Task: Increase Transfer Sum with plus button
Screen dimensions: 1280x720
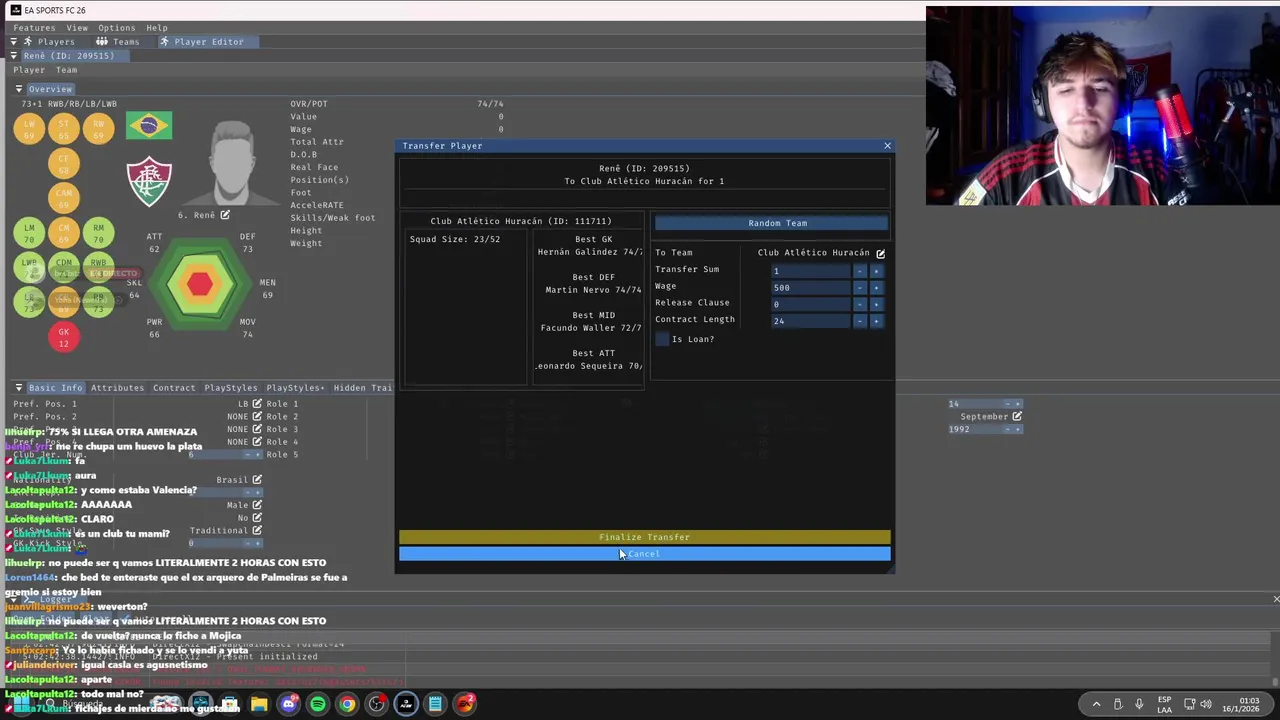Action: (x=876, y=271)
